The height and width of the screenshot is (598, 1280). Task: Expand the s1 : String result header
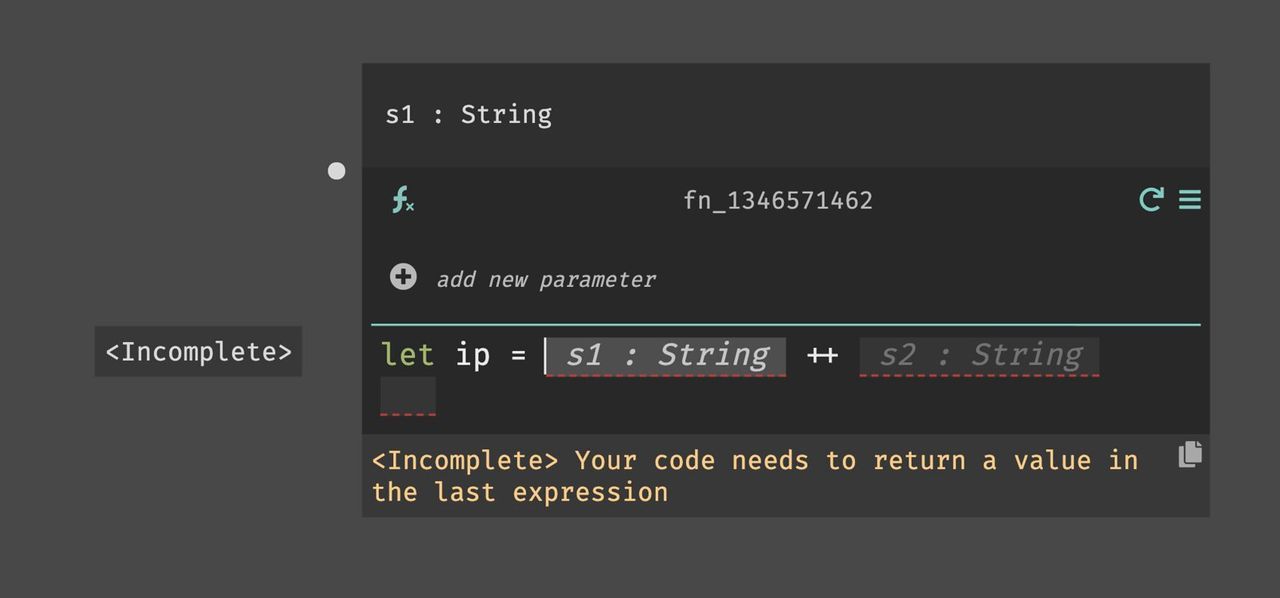point(469,114)
